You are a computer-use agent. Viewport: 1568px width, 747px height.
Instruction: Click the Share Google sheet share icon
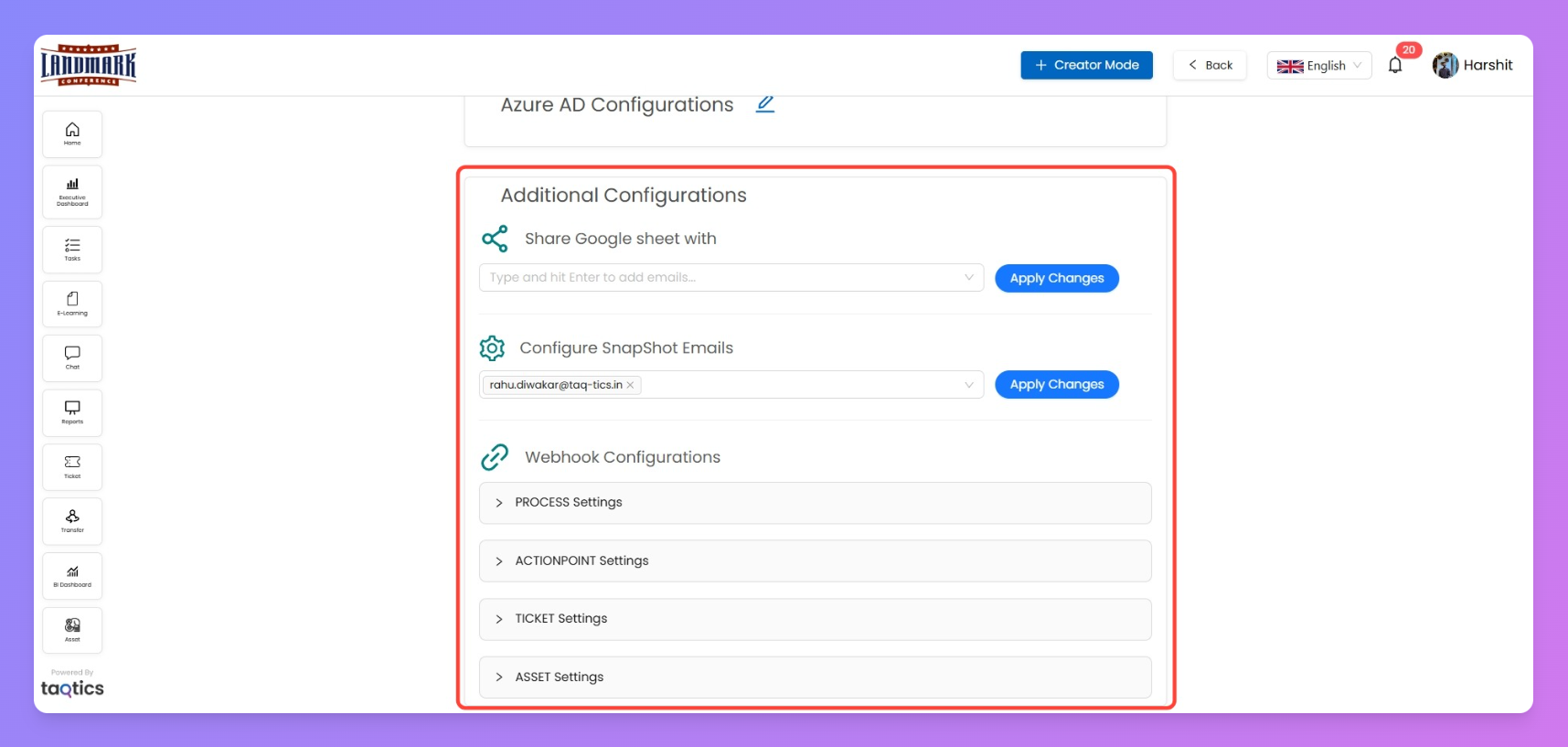(495, 239)
